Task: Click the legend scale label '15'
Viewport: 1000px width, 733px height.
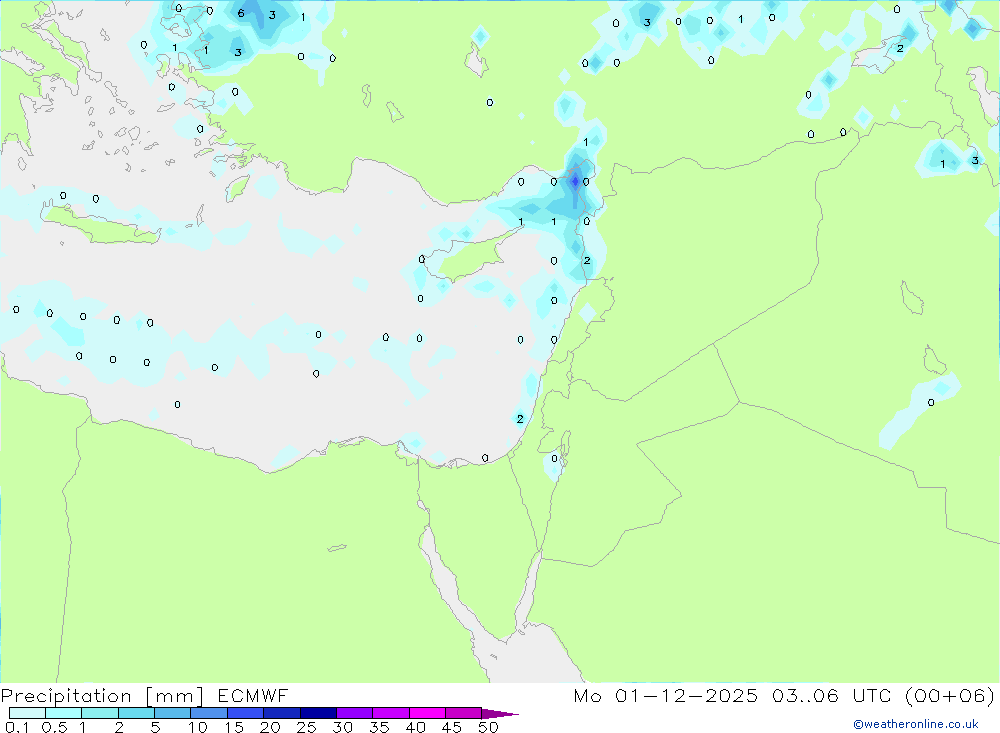Action: click(x=234, y=727)
